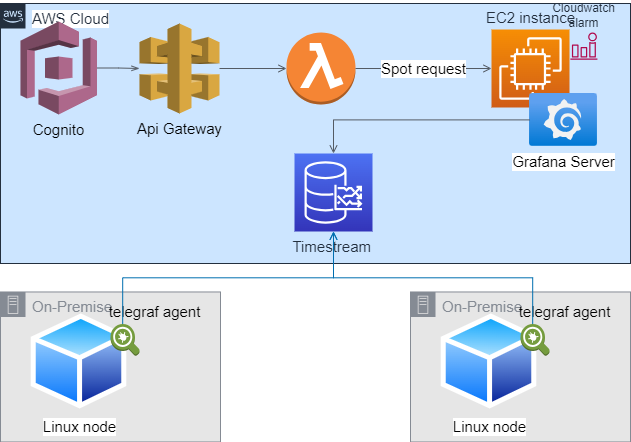Screen dimensions: 631x442
Task: Click the left On-Premise server icon
Action: click(x=14, y=306)
